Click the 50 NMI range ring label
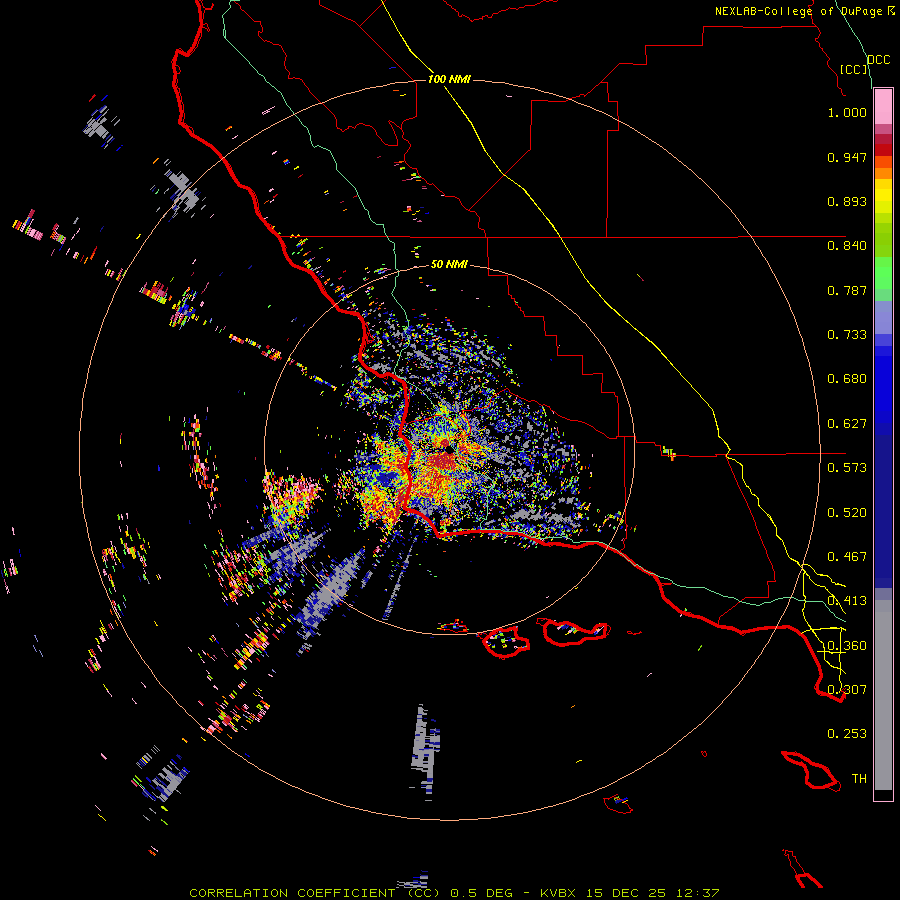The height and width of the screenshot is (900, 900). click(x=449, y=265)
